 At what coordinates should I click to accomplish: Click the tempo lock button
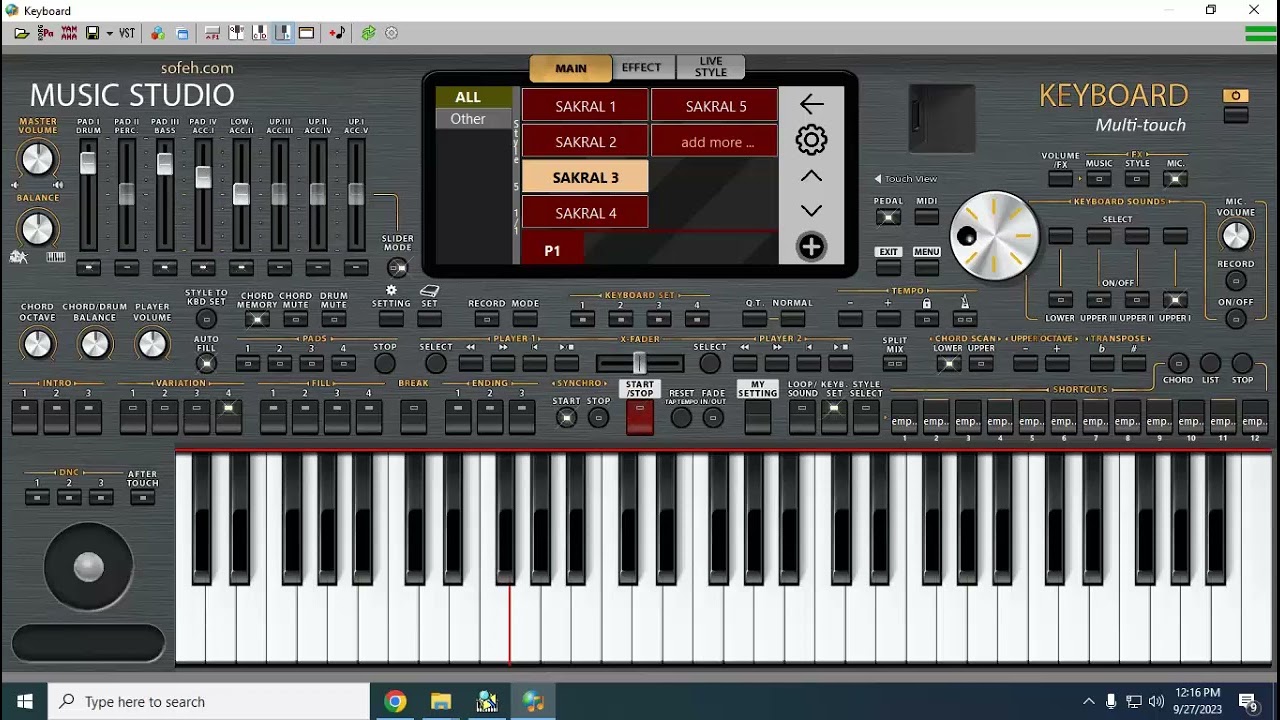coord(926,320)
